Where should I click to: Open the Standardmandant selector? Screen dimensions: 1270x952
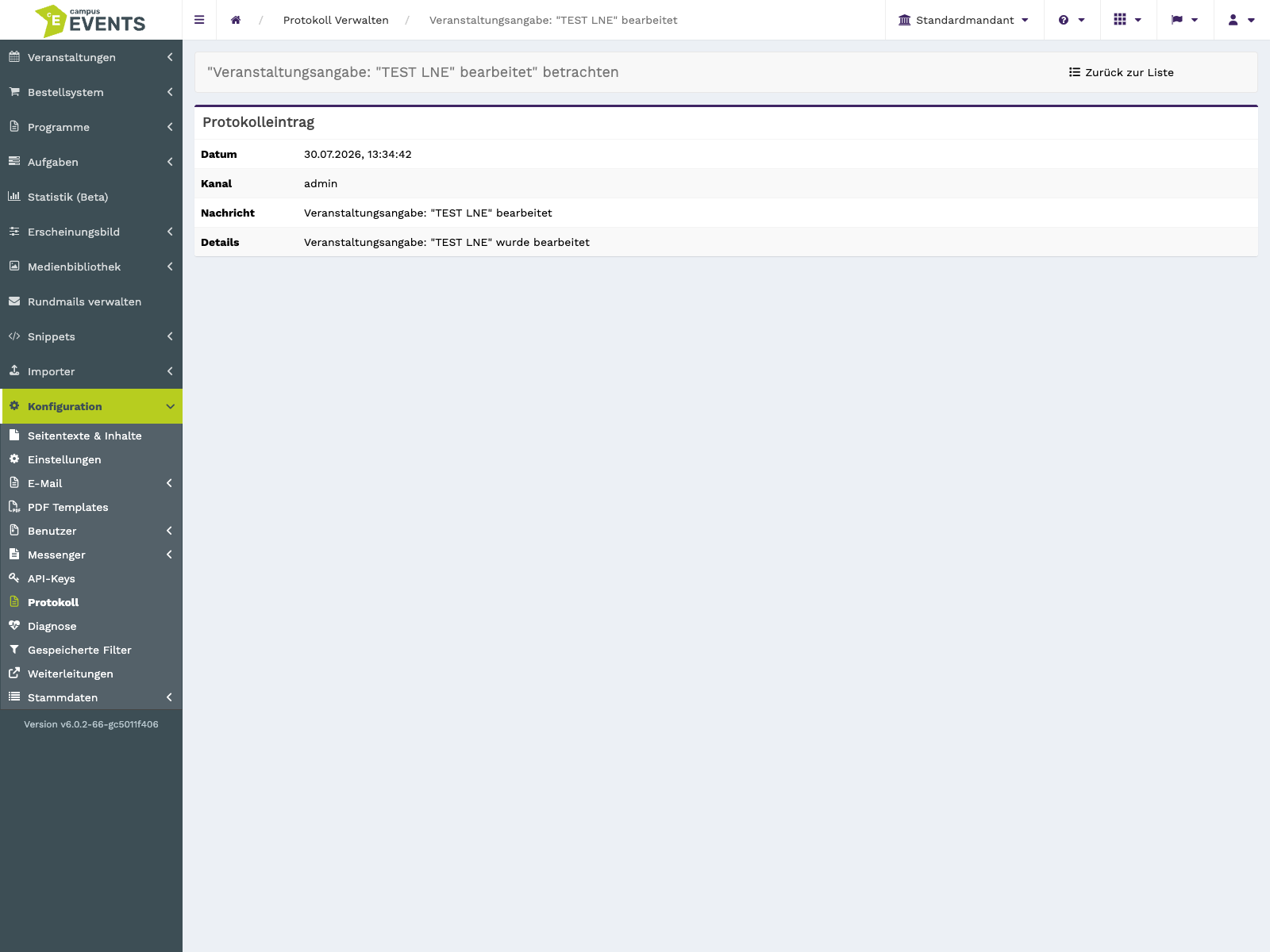point(964,20)
